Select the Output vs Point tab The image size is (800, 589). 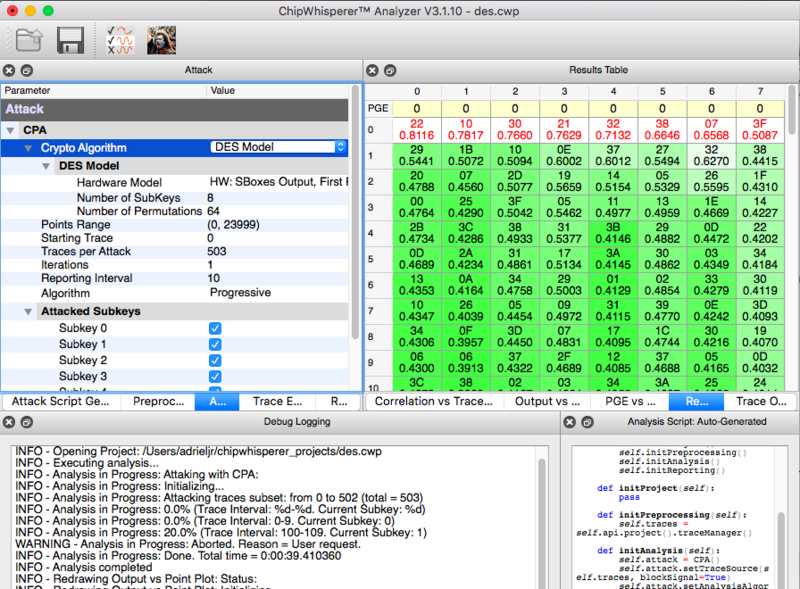tap(546, 401)
